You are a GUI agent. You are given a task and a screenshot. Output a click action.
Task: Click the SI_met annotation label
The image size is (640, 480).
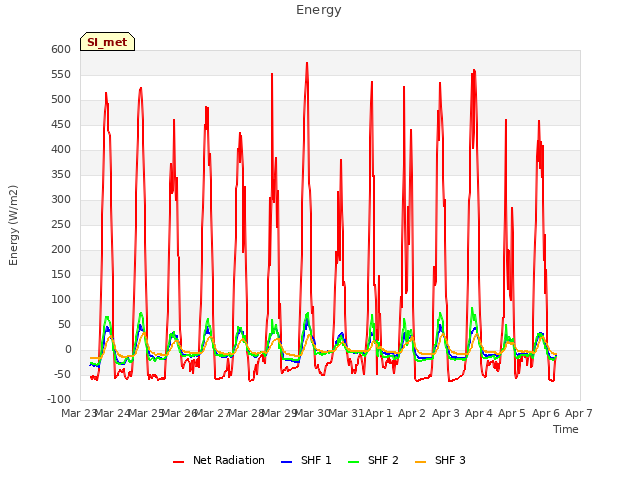click(107, 42)
